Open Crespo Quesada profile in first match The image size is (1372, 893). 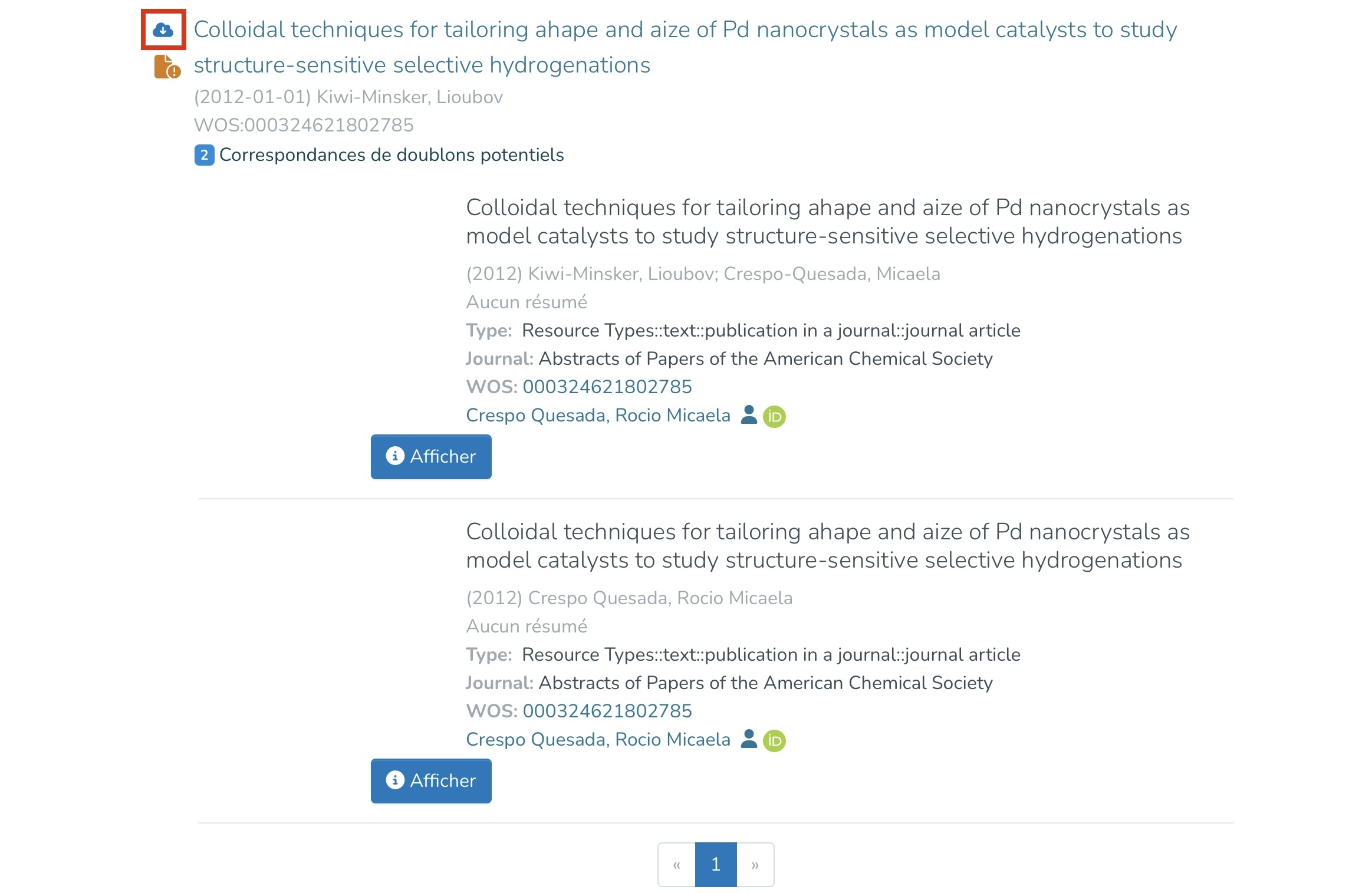coord(597,415)
